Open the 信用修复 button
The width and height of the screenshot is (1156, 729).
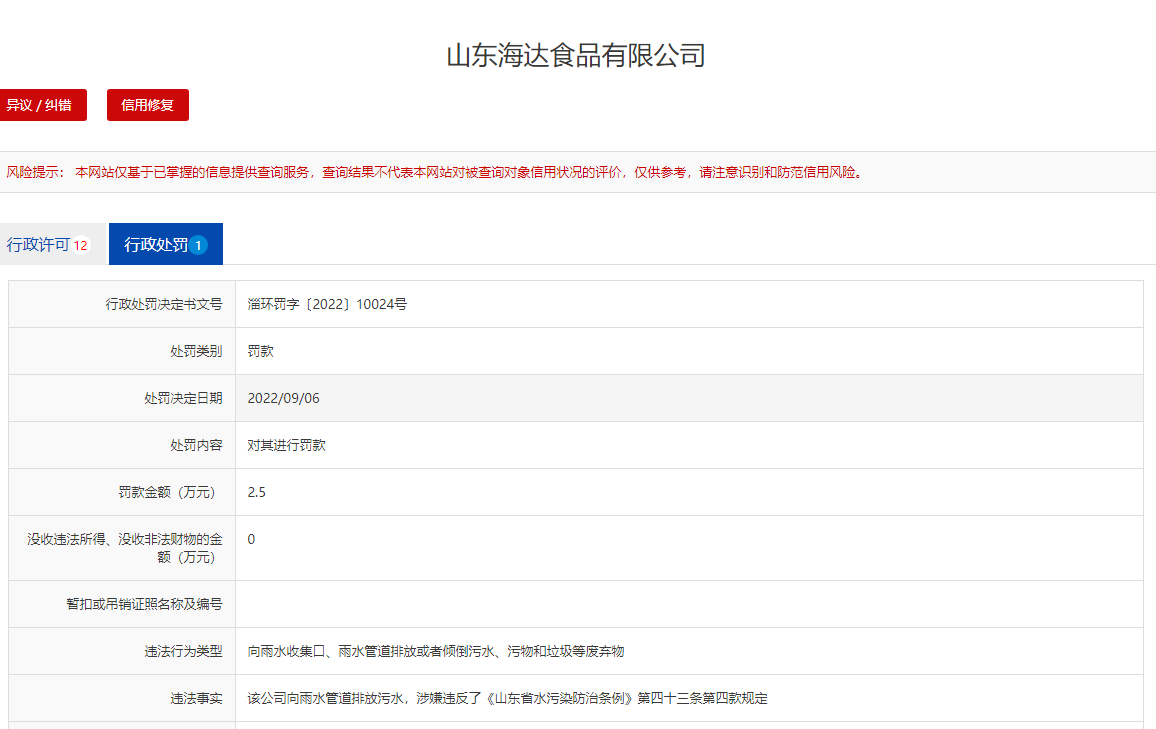pyautogui.click(x=147, y=105)
